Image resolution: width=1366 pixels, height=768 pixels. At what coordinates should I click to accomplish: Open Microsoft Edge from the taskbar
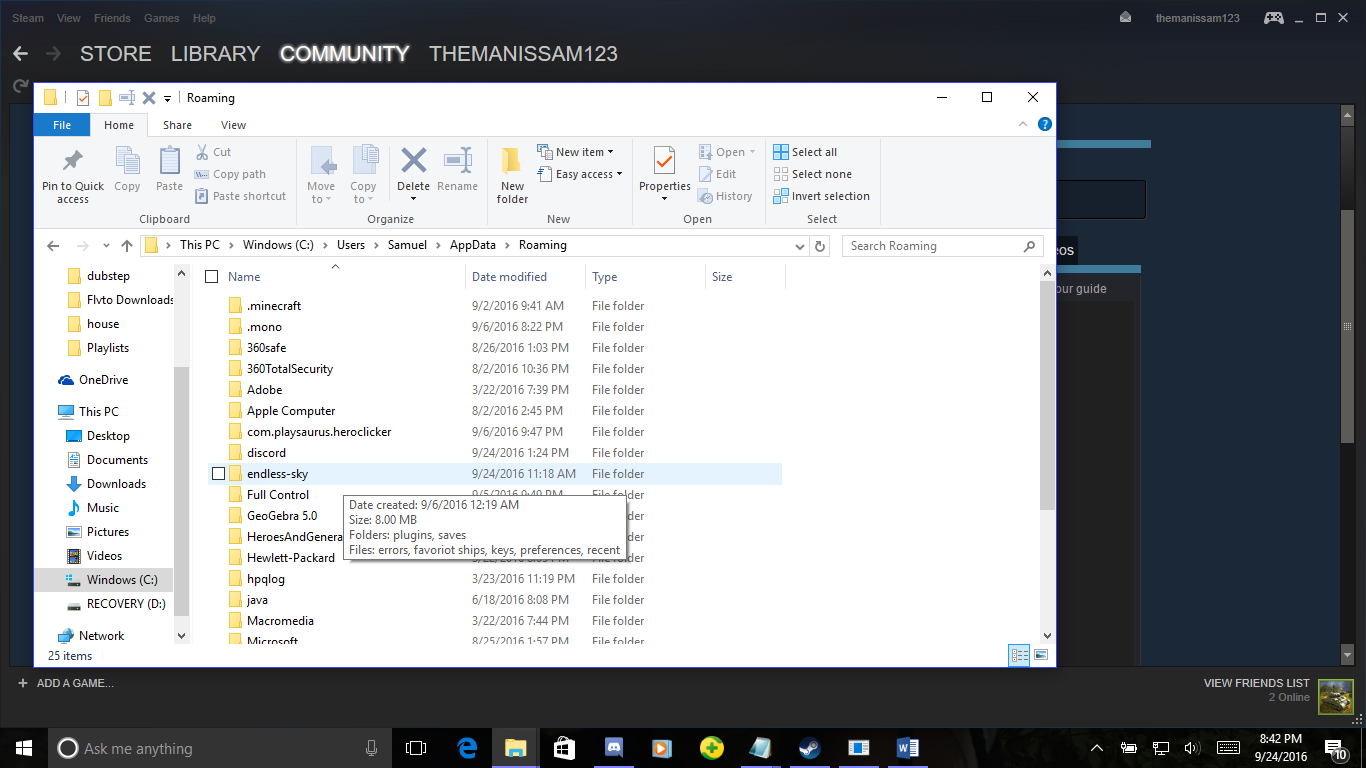467,748
